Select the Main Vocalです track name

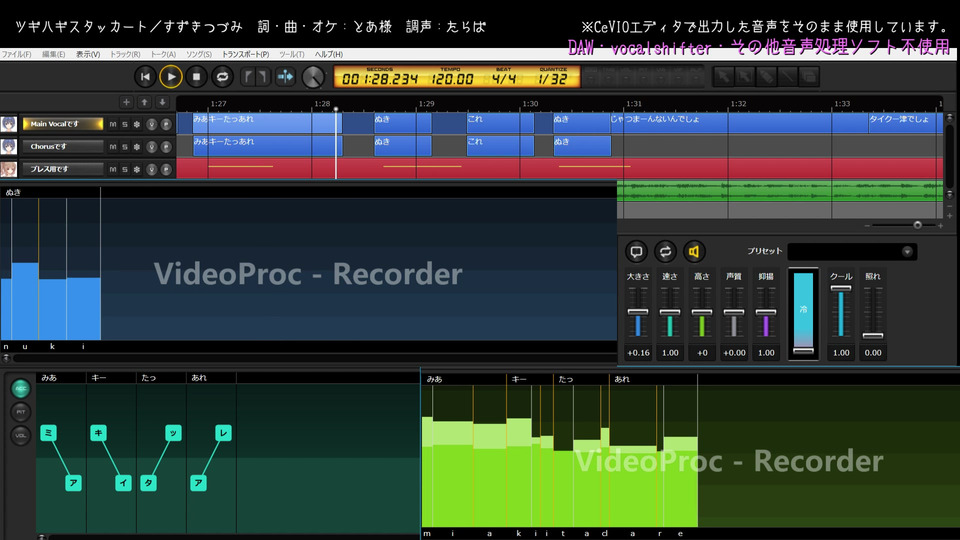(x=62, y=124)
